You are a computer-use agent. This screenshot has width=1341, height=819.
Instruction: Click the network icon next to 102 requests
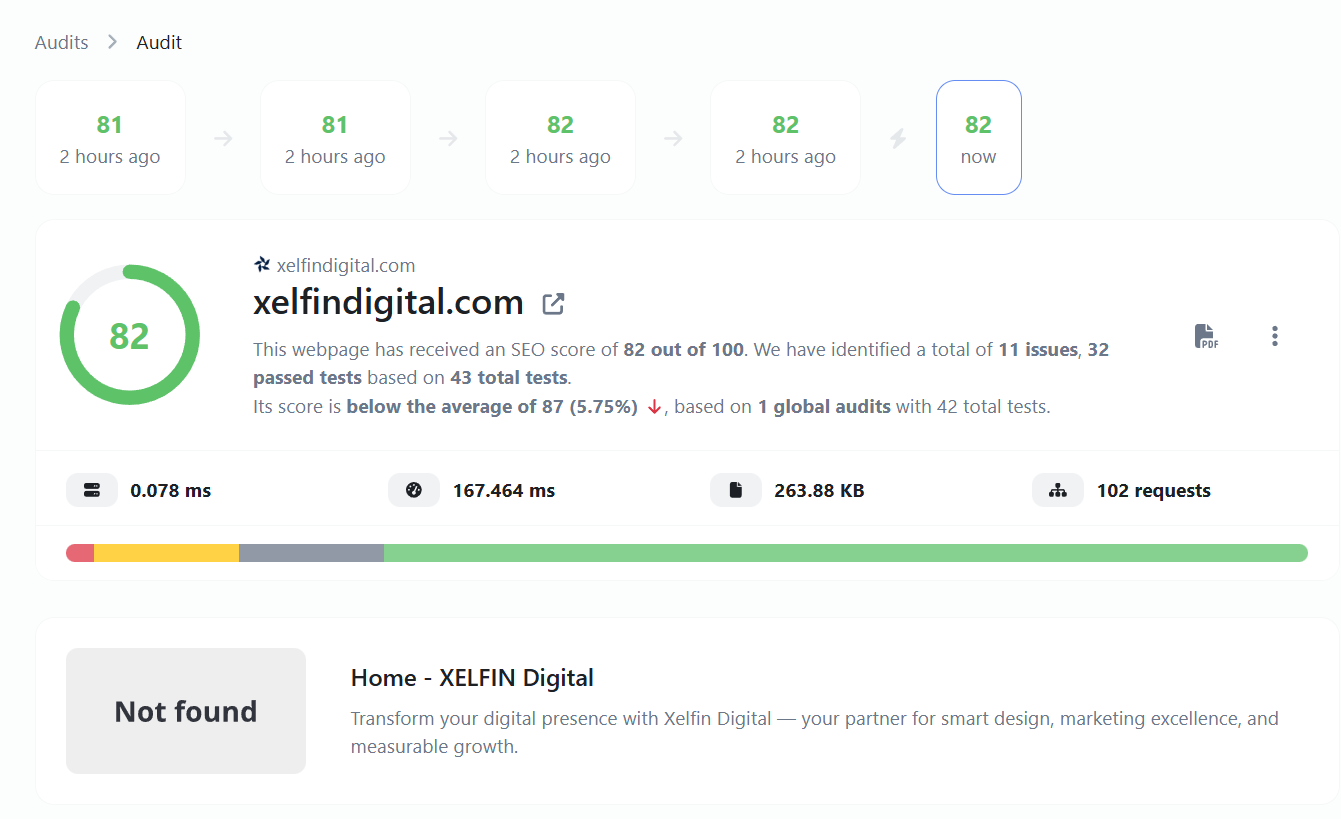coord(1058,490)
